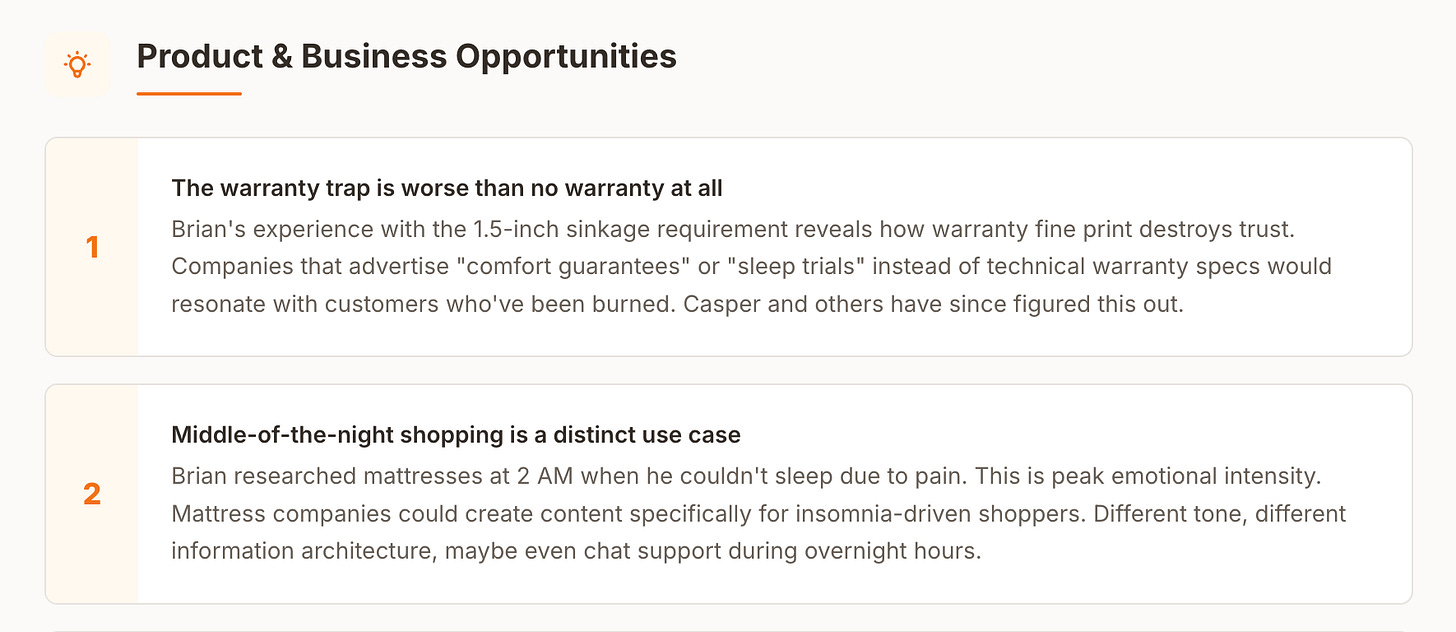Select the Product & Business Opportunities heading
This screenshot has width=1456, height=632.
(406, 56)
